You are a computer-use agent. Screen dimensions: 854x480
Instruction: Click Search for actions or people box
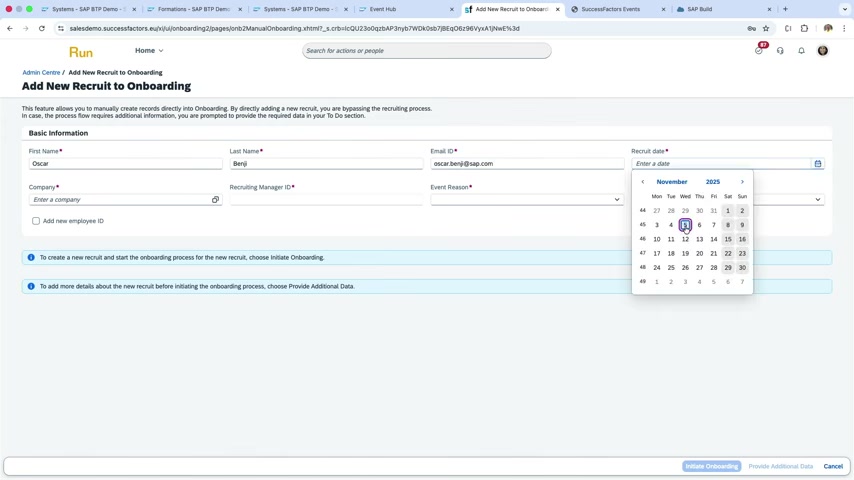tap(426, 51)
